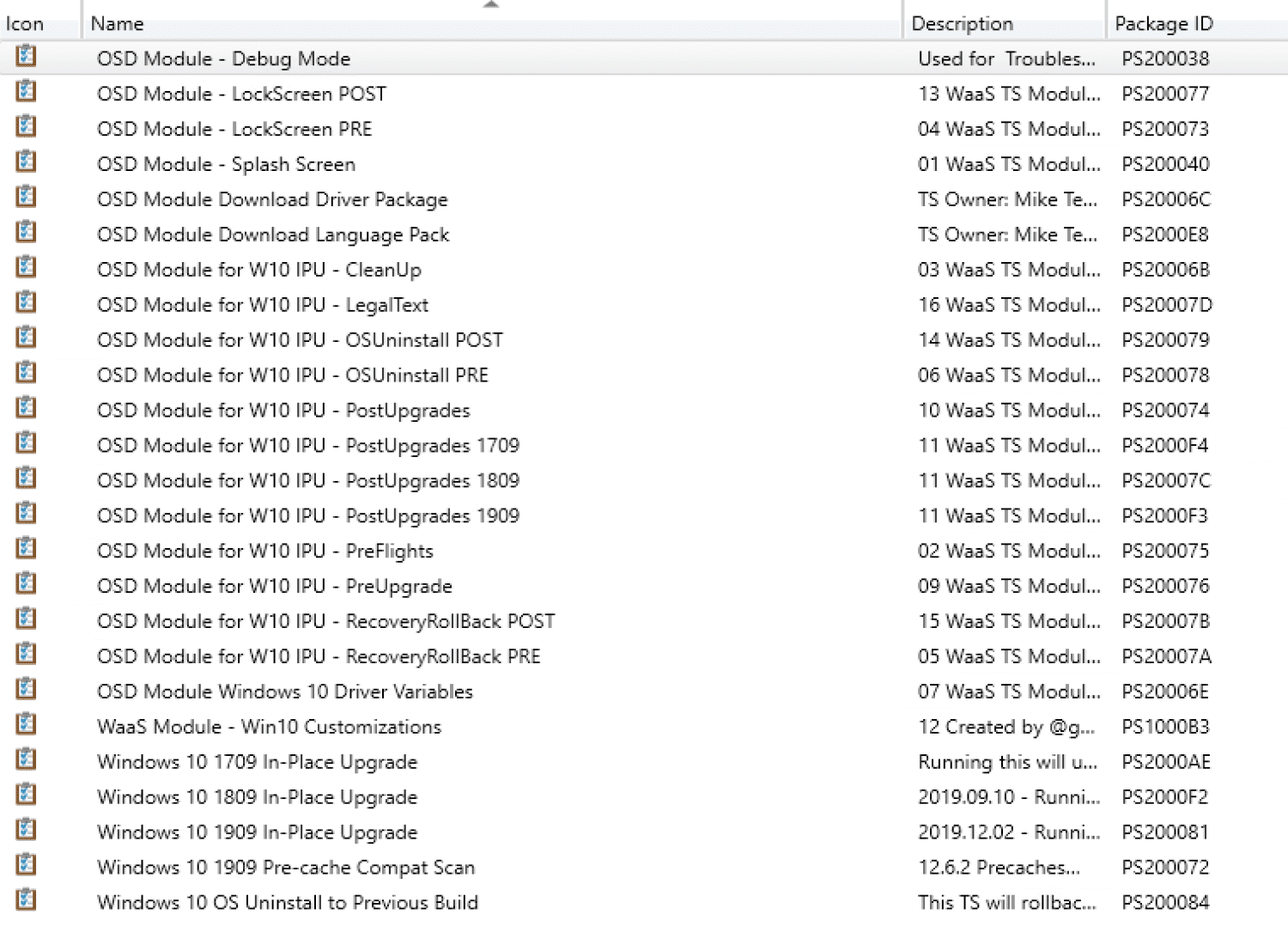Choose W10 IPU - RecoveryRollBack PRE item
The image size is (1288, 939).
[319, 656]
